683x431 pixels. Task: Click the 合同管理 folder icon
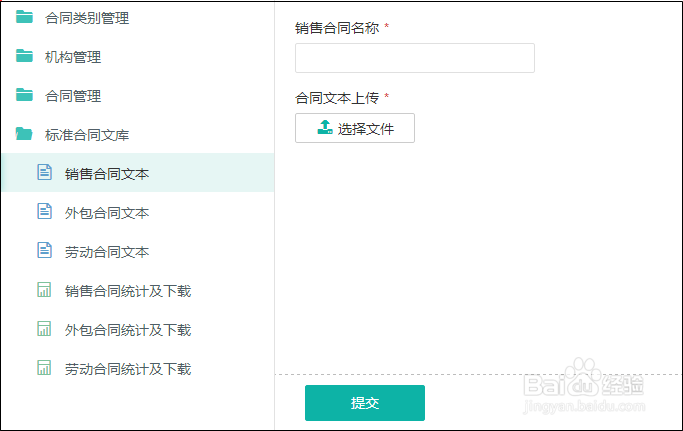pyautogui.click(x=24, y=95)
